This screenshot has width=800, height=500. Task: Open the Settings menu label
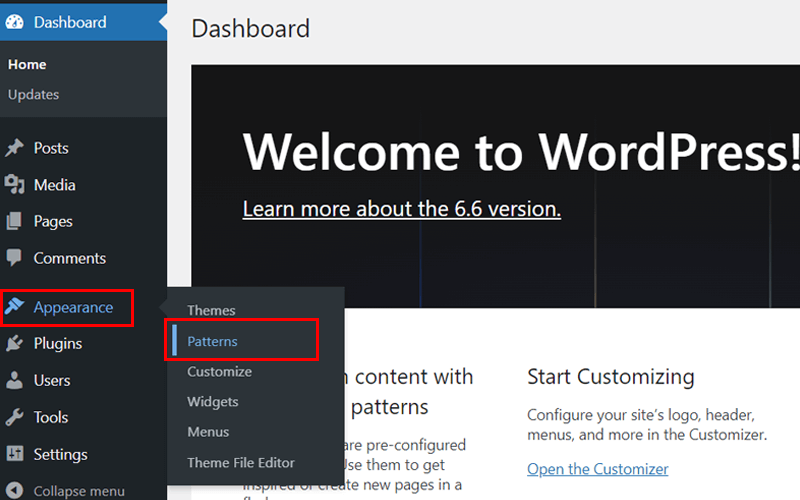tap(60, 454)
